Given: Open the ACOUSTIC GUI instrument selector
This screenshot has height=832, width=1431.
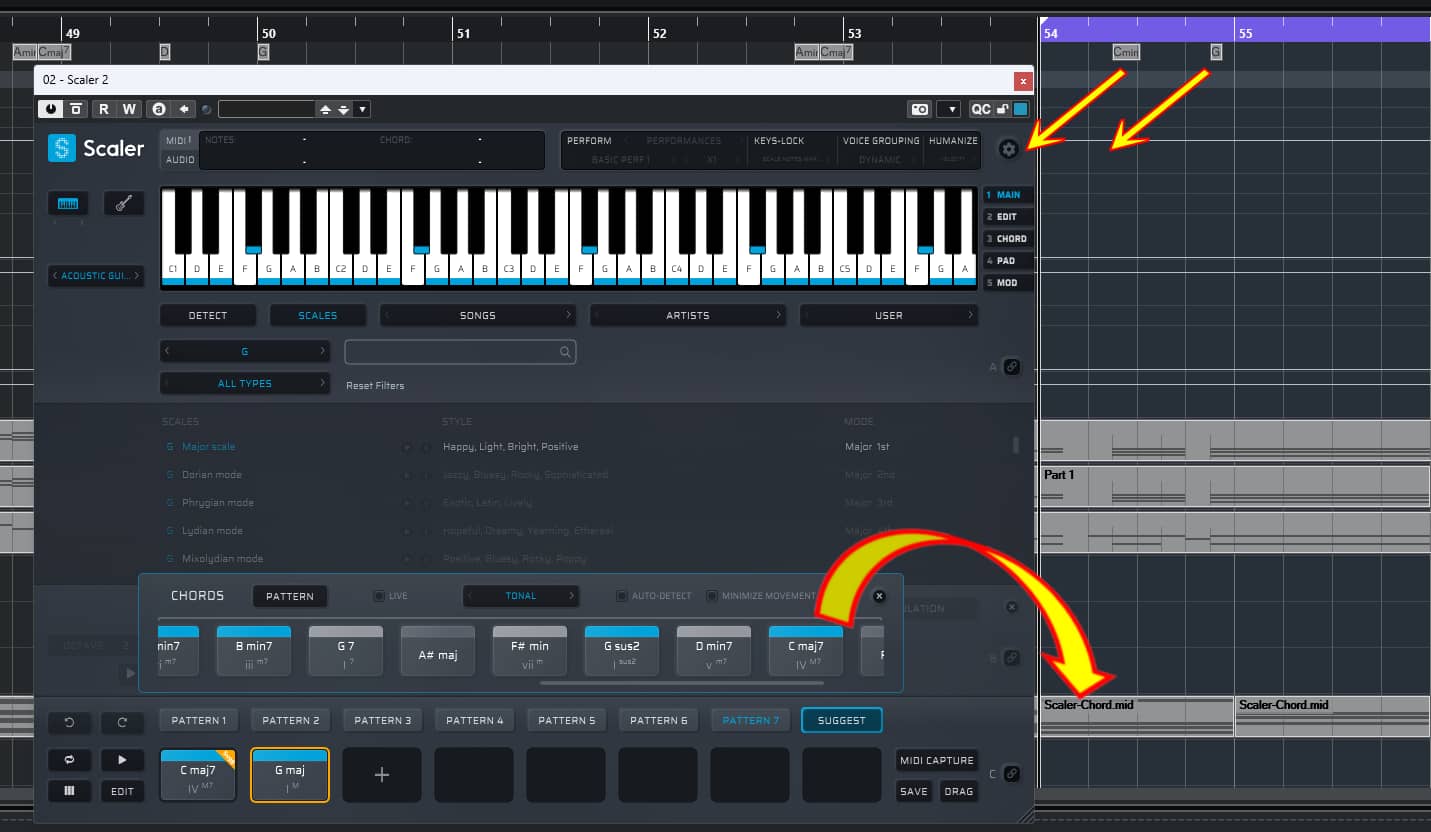Looking at the screenshot, I should (x=97, y=276).
